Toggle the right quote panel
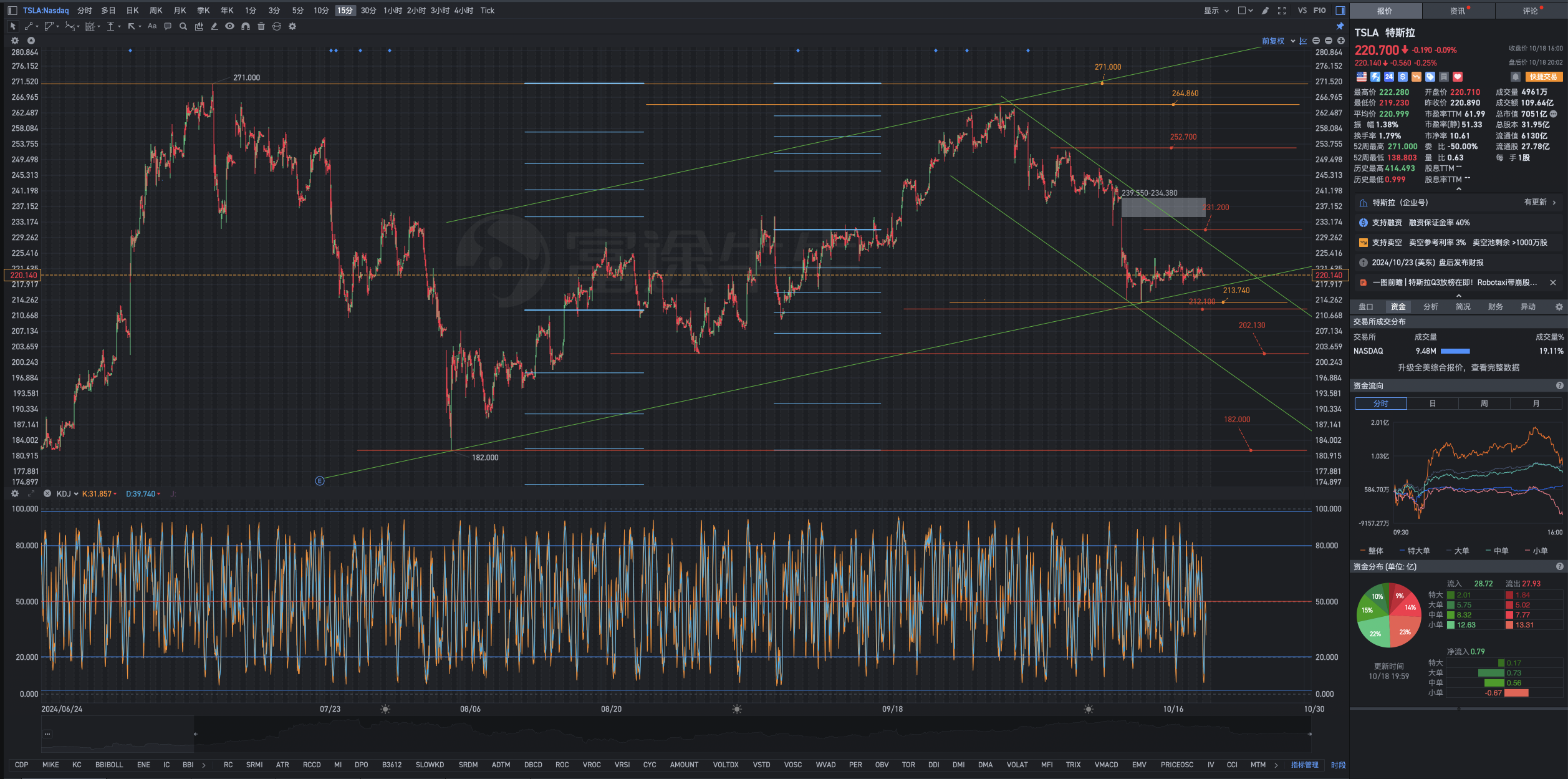The image size is (1568, 779). 1340,11
